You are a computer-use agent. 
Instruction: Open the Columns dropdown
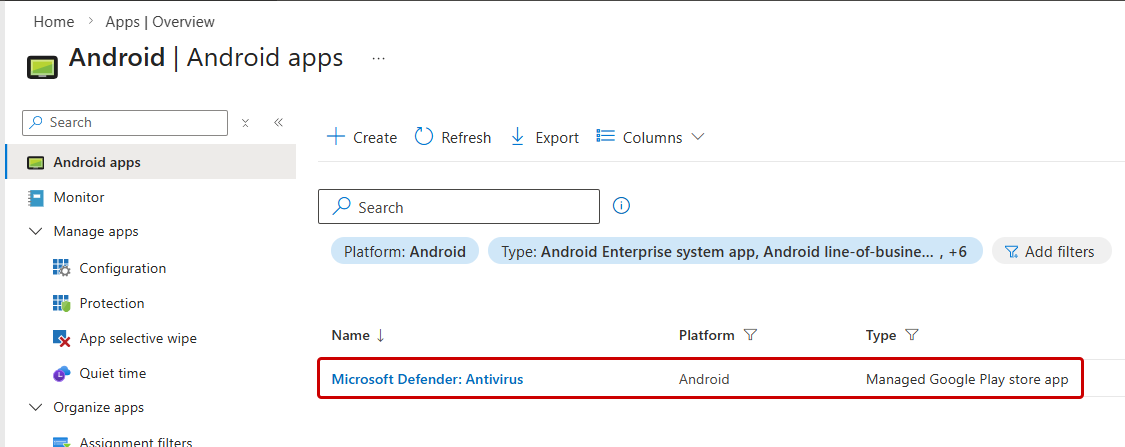pyautogui.click(x=651, y=137)
